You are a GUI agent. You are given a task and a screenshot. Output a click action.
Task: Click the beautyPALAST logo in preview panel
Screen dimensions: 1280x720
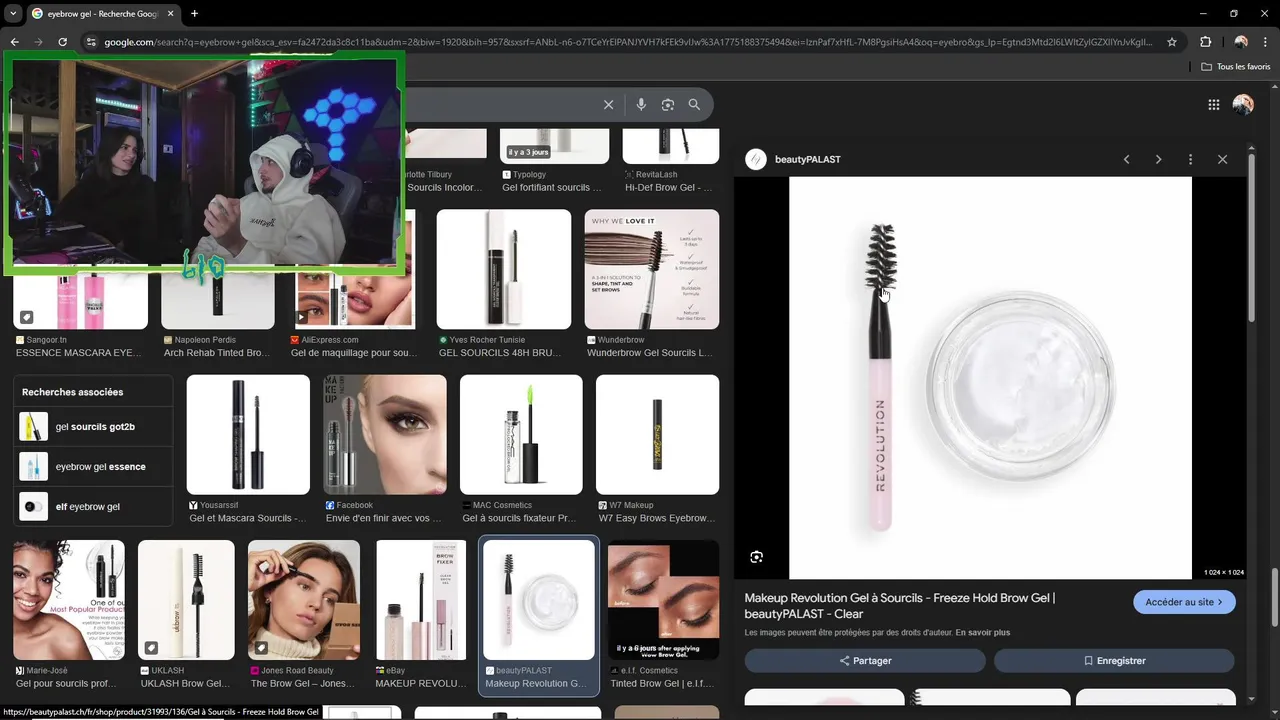(x=756, y=160)
